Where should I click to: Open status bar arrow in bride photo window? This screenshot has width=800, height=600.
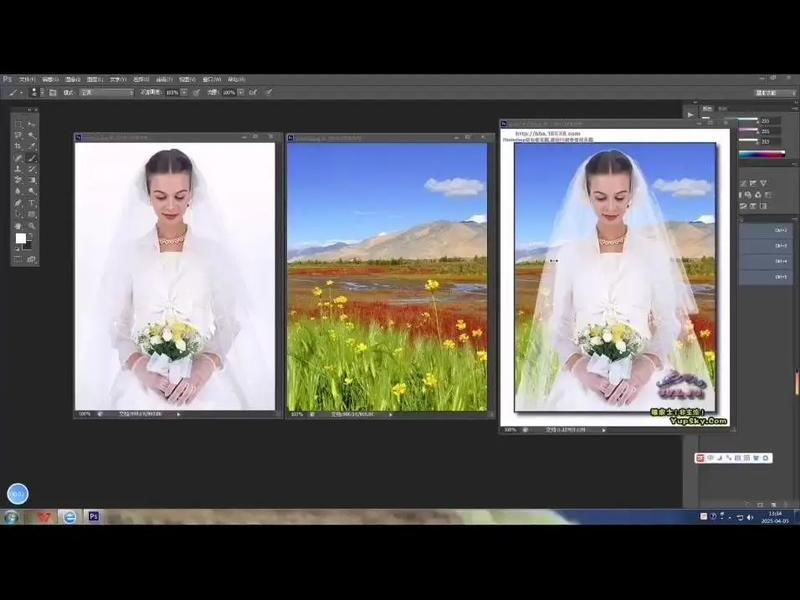pos(178,414)
